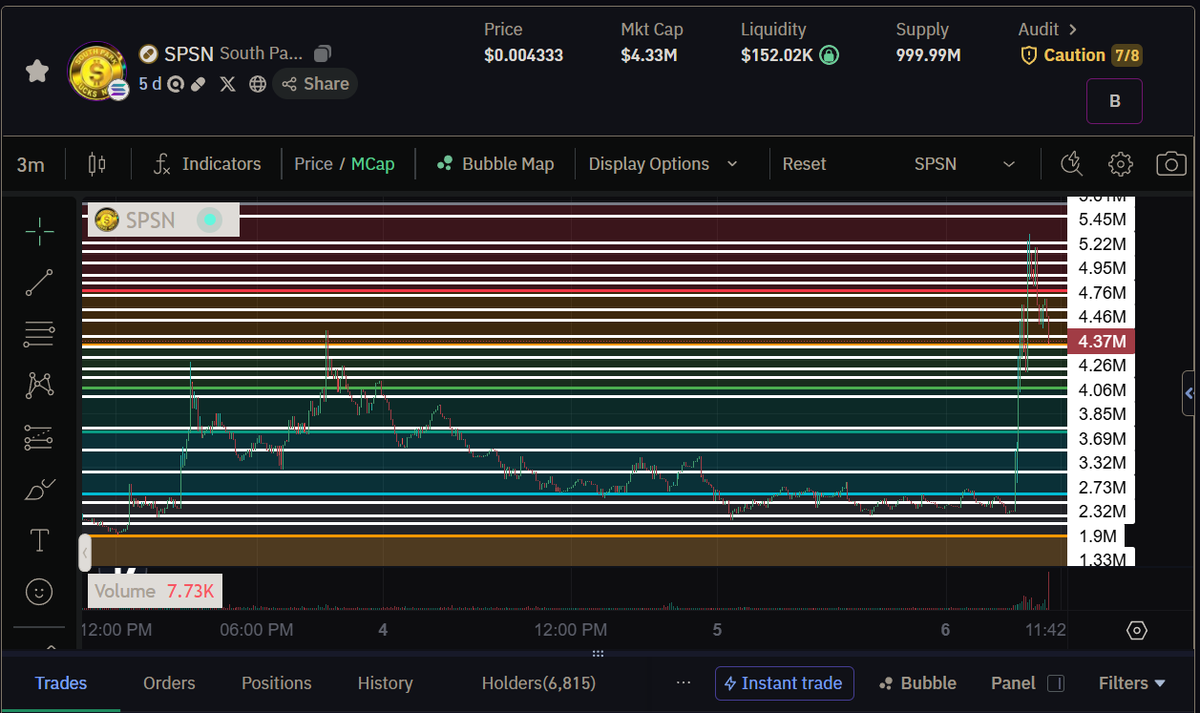Screen dimensions: 1200x713
Task: Click the Volume 7.73K indicator label
Action: (155, 591)
